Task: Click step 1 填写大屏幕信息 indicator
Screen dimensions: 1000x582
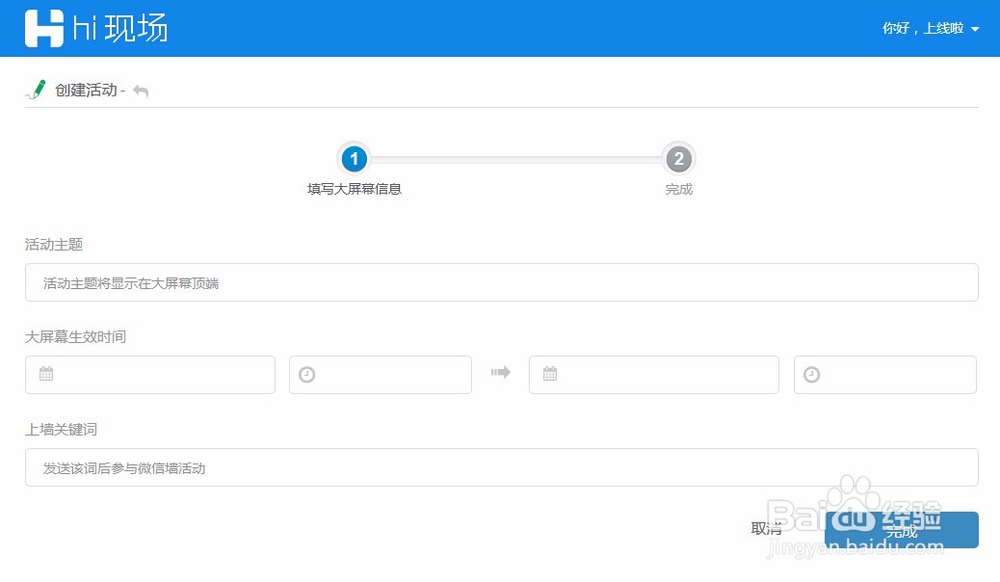Action: (355, 159)
